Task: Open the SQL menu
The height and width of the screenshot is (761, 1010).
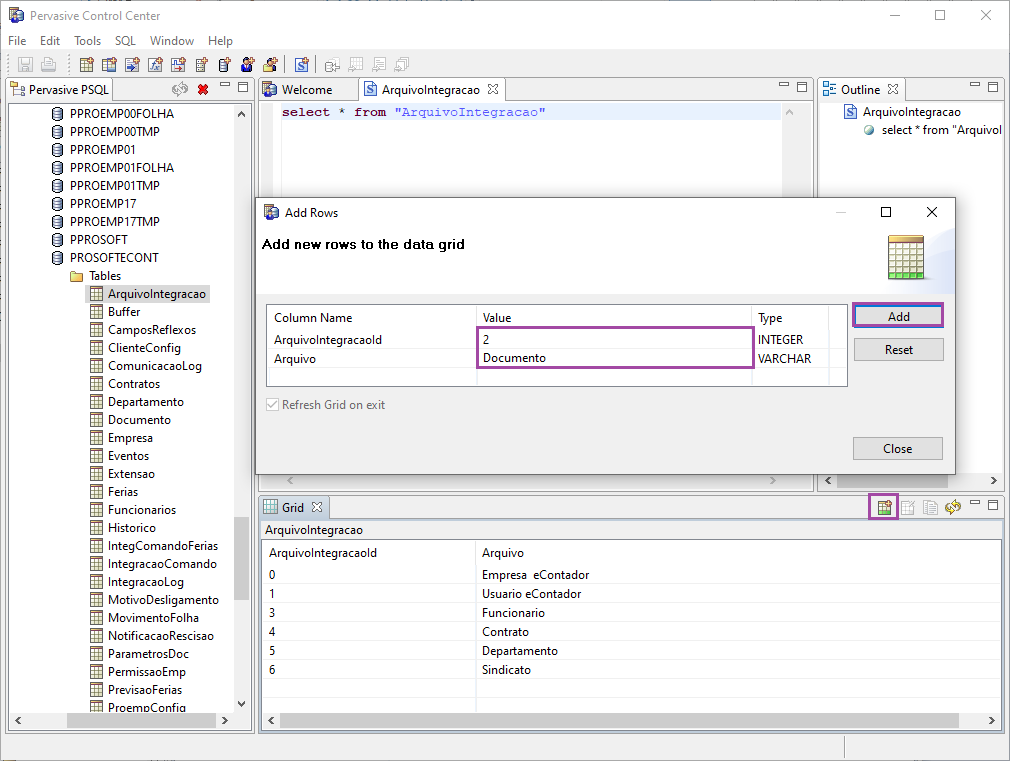Action: 125,41
